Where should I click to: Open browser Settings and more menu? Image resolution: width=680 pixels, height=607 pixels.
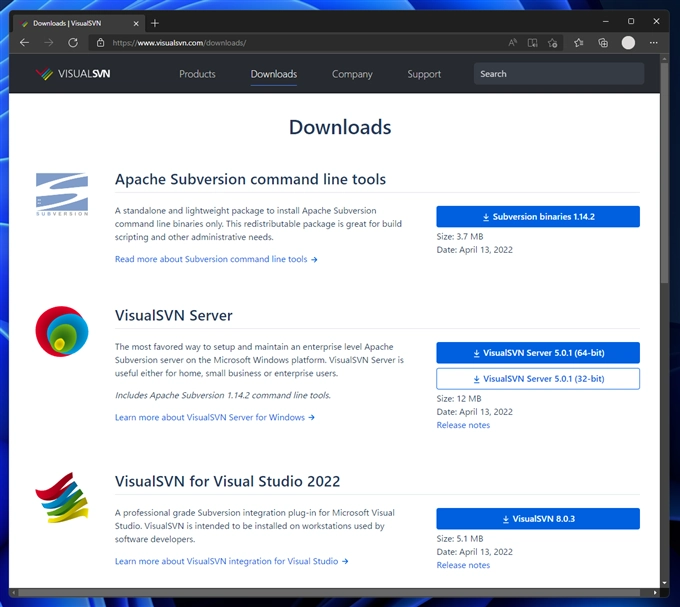654,42
